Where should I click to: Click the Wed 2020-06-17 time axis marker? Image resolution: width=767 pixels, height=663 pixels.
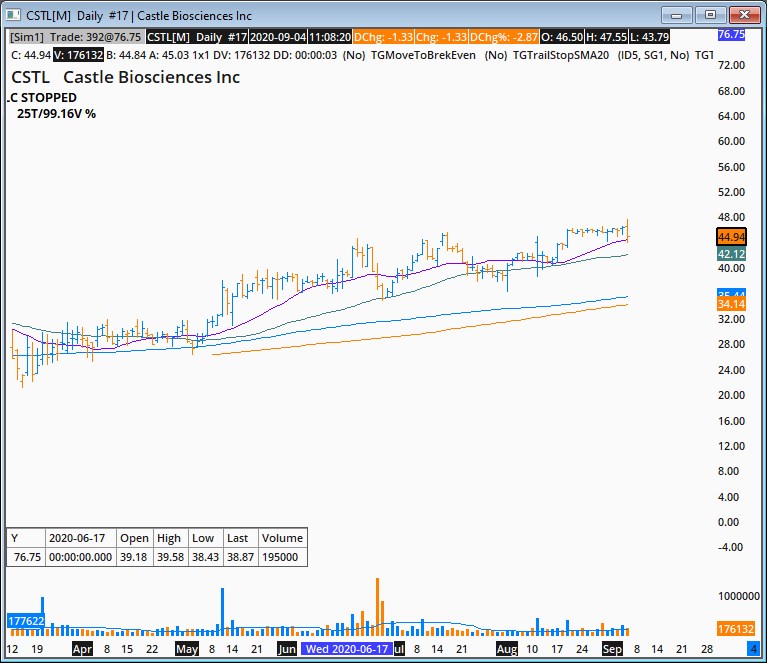tap(347, 649)
